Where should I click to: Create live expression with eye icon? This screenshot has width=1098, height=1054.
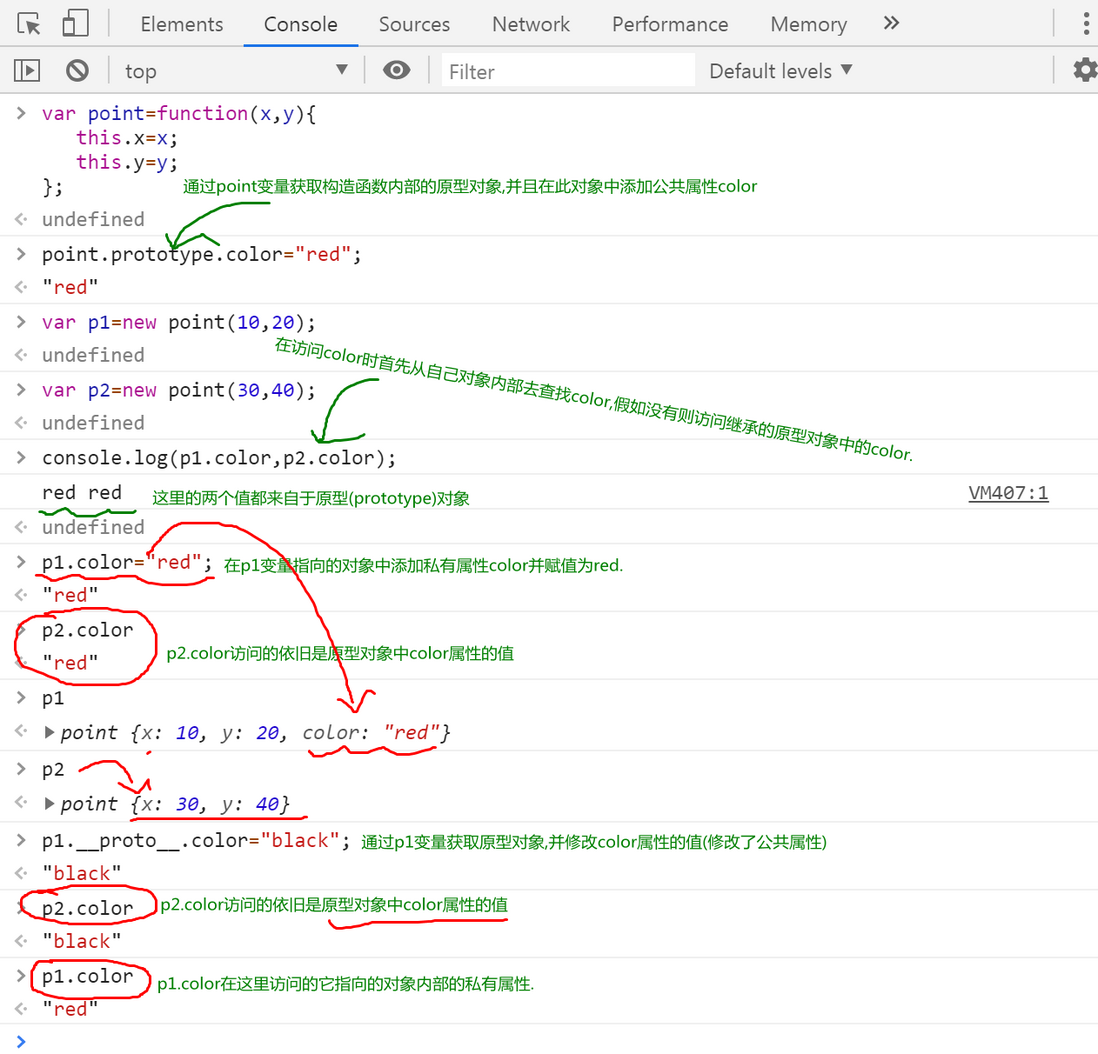(396, 70)
